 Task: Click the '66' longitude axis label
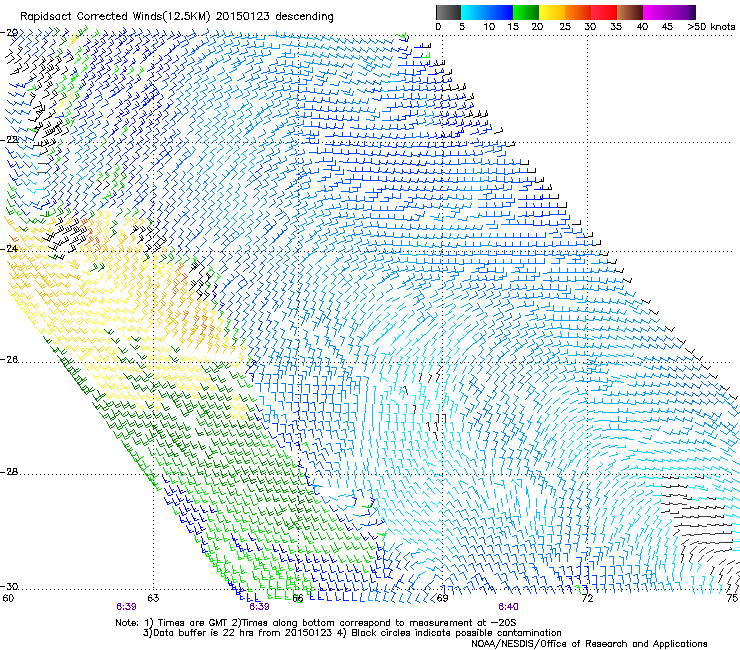[297, 598]
